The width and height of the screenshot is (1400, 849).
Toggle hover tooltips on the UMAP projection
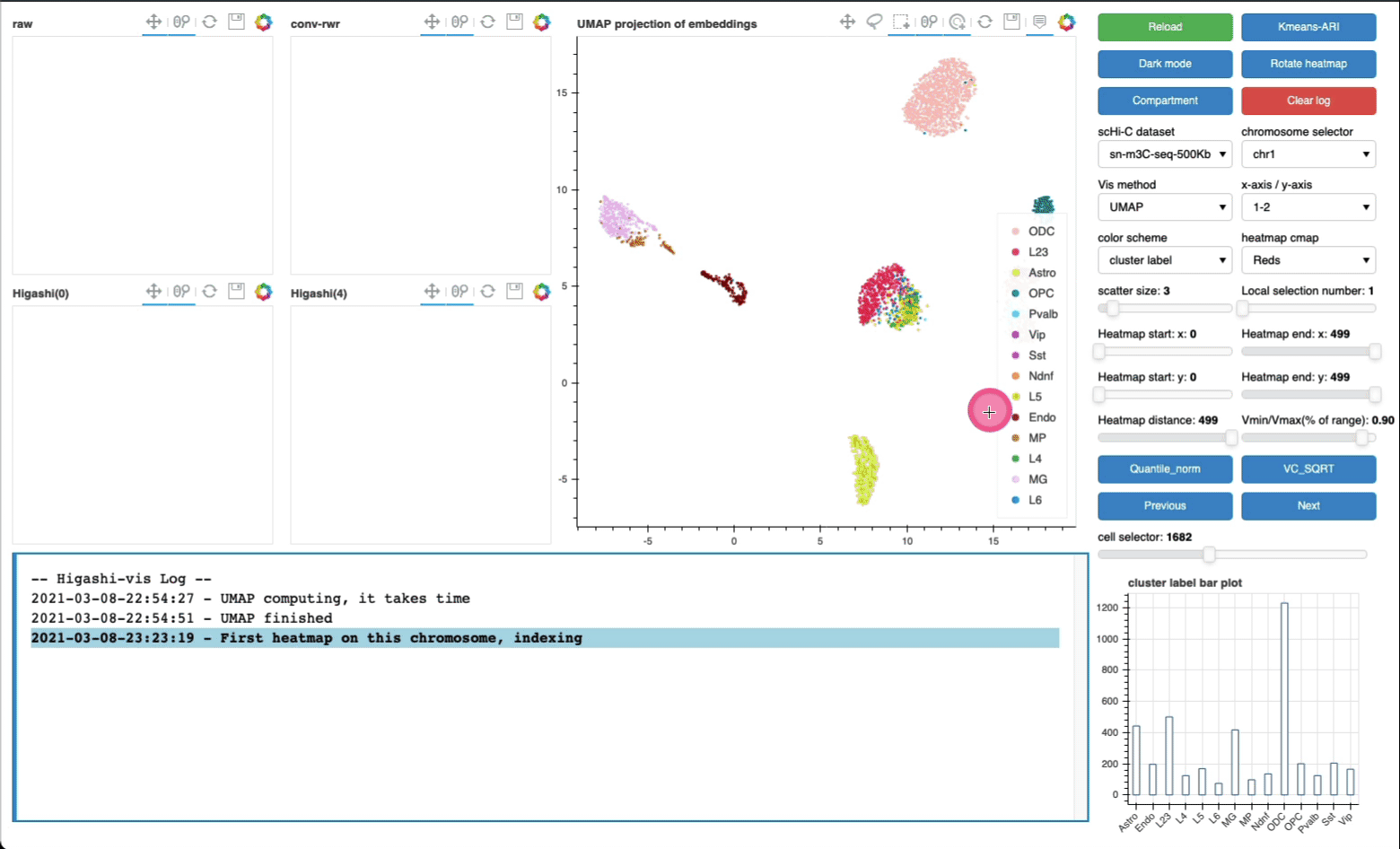tap(1038, 22)
